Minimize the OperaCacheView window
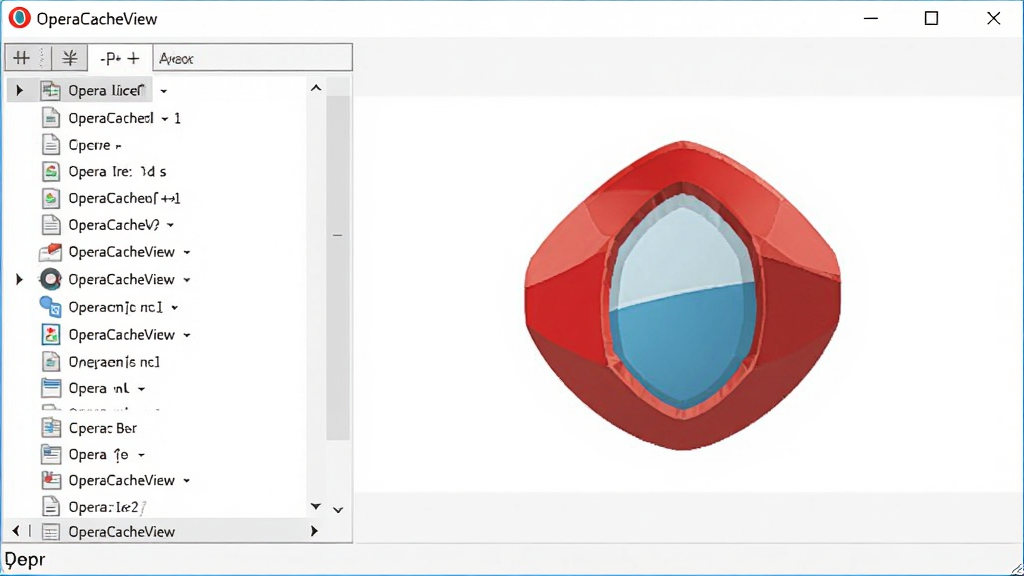The width and height of the screenshot is (1024, 576). (871, 18)
